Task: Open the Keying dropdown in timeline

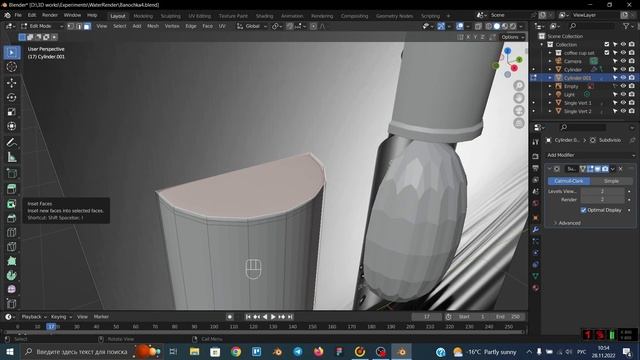Action: pyautogui.click(x=61, y=317)
